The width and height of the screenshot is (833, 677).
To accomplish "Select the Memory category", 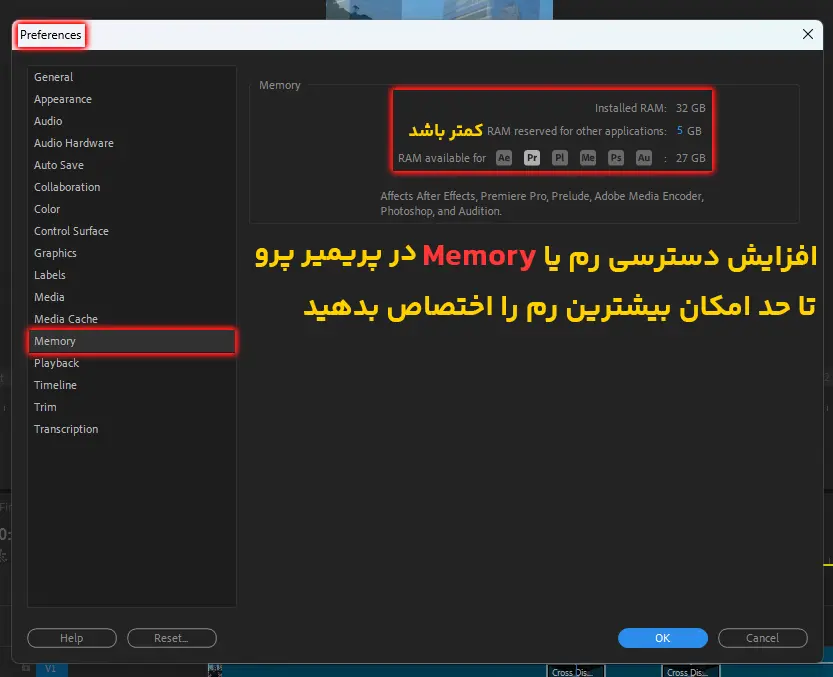I will (132, 341).
